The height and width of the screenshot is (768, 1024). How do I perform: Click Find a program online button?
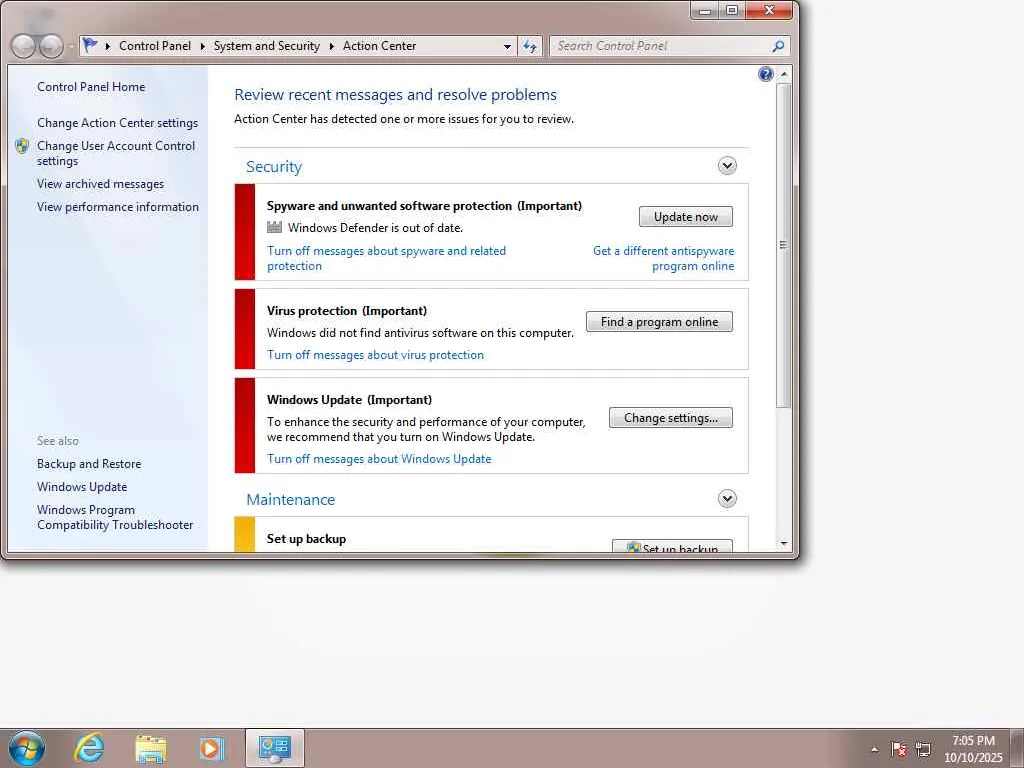pyautogui.click(x=659, y=322)
